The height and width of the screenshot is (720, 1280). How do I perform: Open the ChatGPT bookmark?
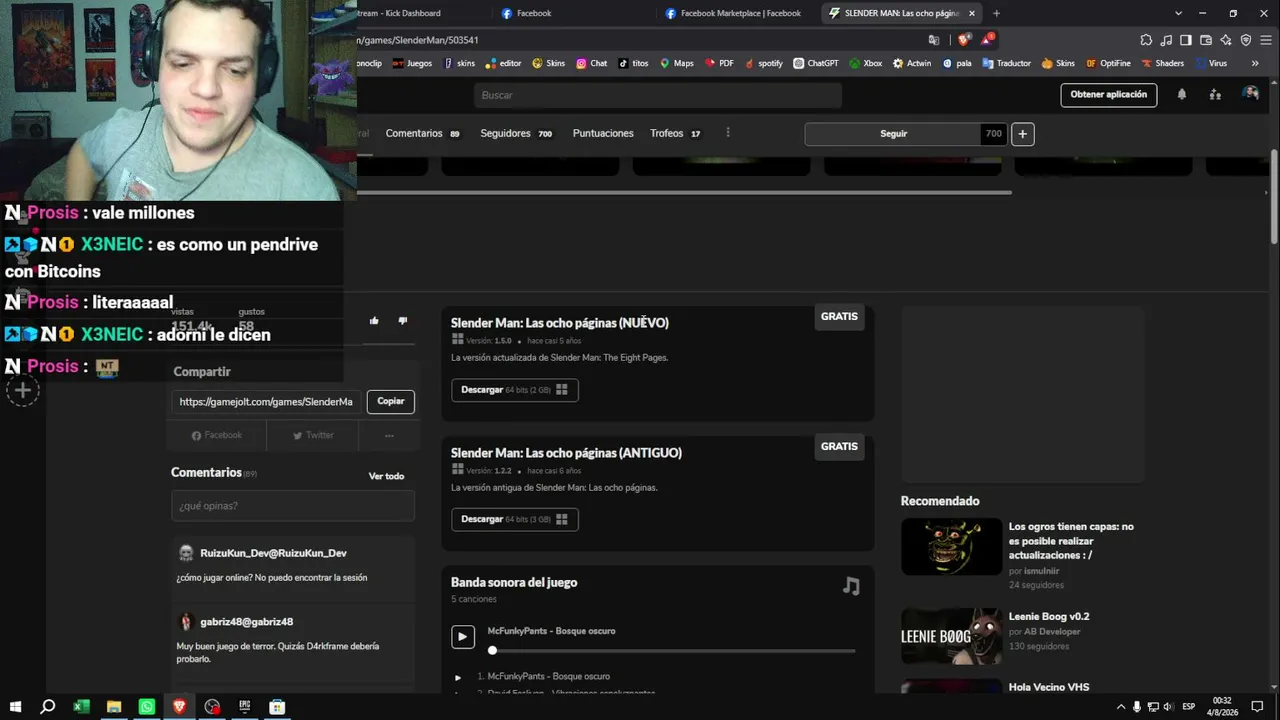pos(816,63)
